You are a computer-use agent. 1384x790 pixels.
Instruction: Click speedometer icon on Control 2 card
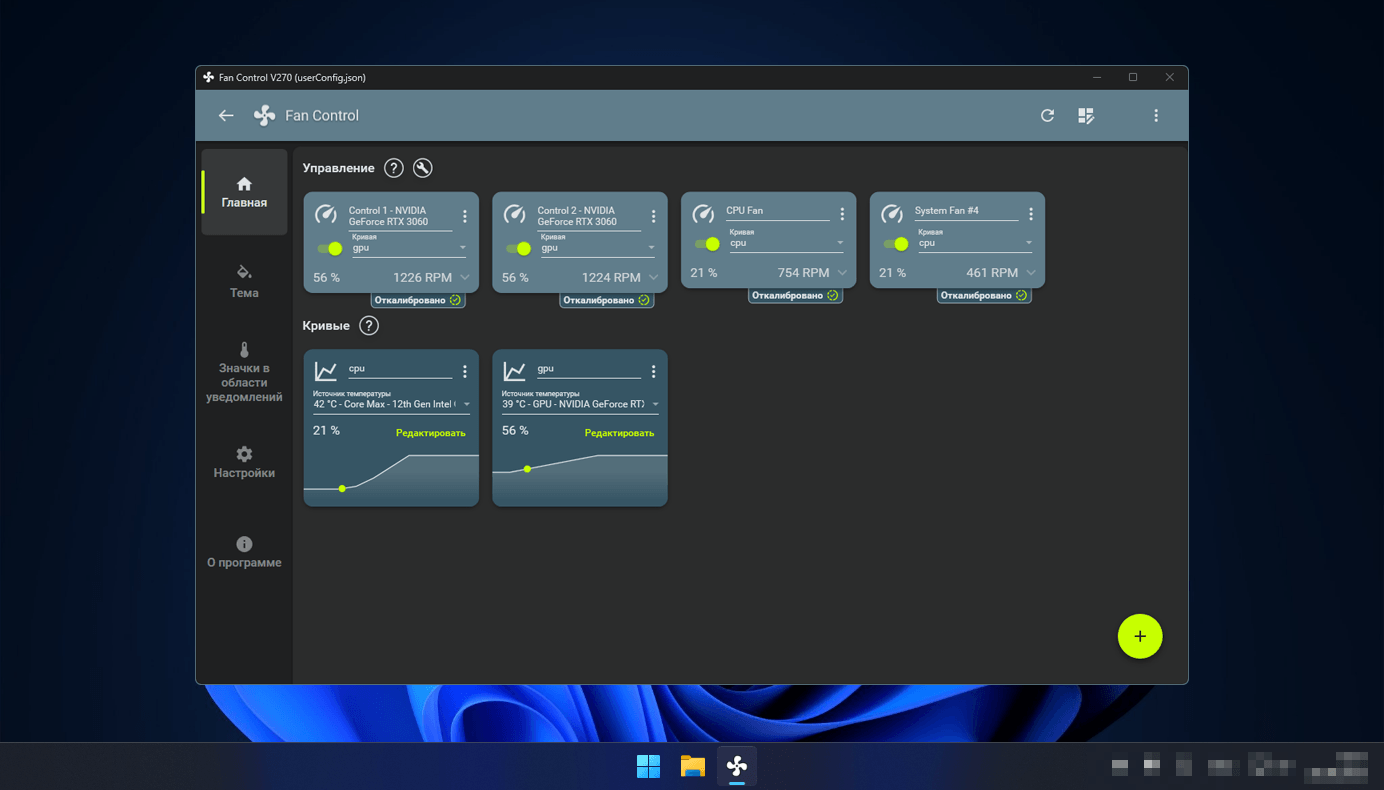[x=515, y=214]
